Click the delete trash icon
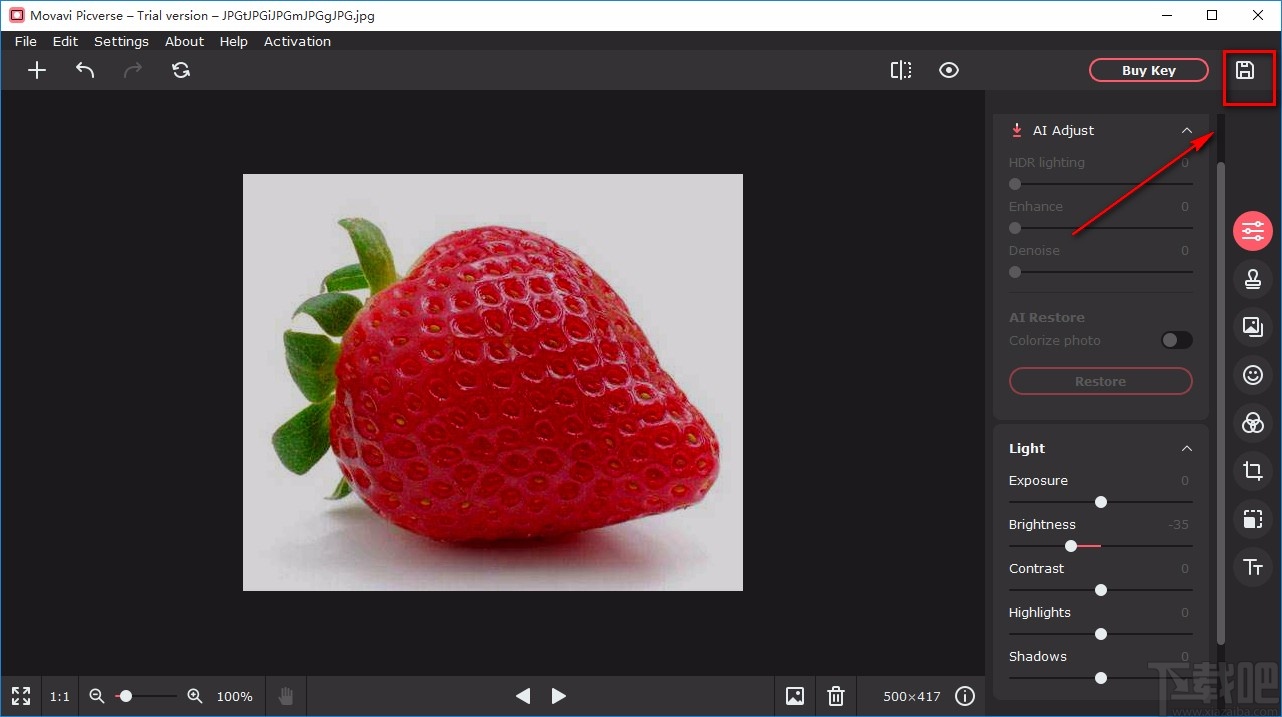The height and width of the screenshot is (717, 1282). click(x=836, y=696)
